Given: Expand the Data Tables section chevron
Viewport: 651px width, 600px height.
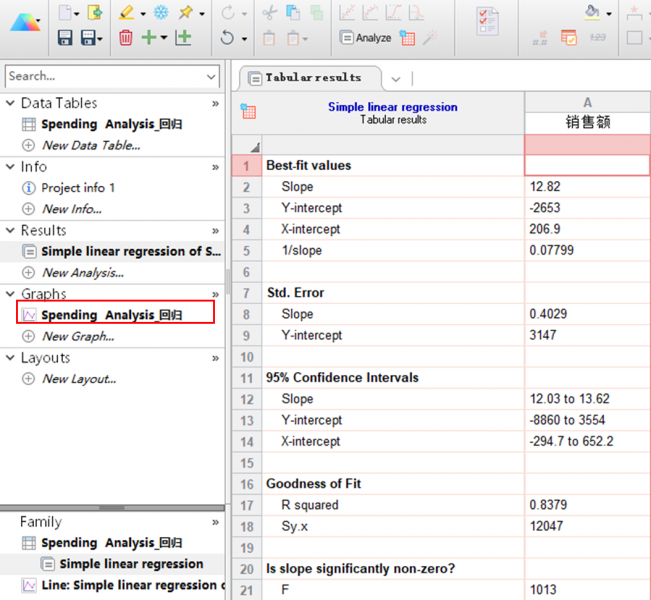Looking at the screenshot, I should tap(215, 103).
